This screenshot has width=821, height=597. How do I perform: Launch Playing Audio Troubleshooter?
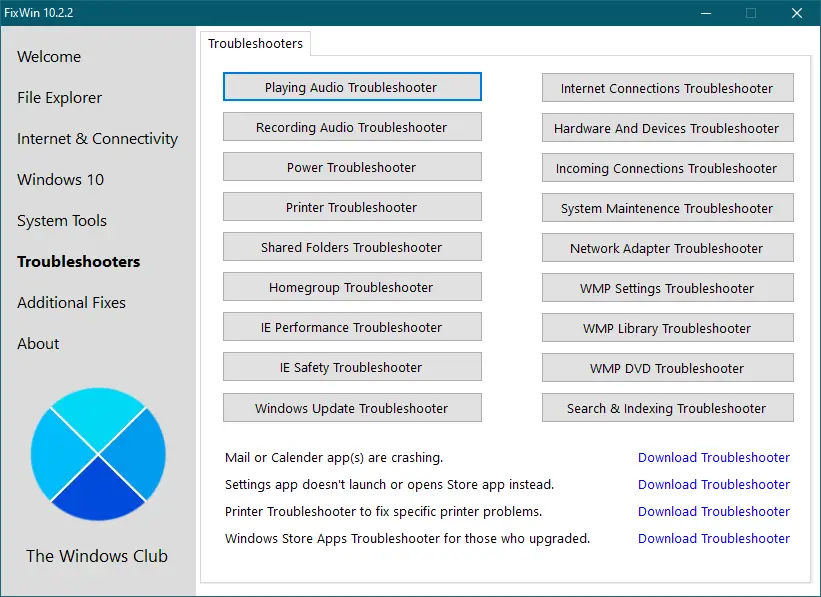[x=352, y=87]
